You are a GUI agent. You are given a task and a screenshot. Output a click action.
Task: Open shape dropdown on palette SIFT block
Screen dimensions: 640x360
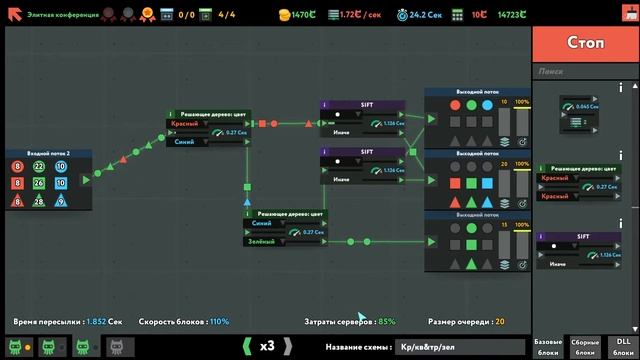[x=557, y=246]
